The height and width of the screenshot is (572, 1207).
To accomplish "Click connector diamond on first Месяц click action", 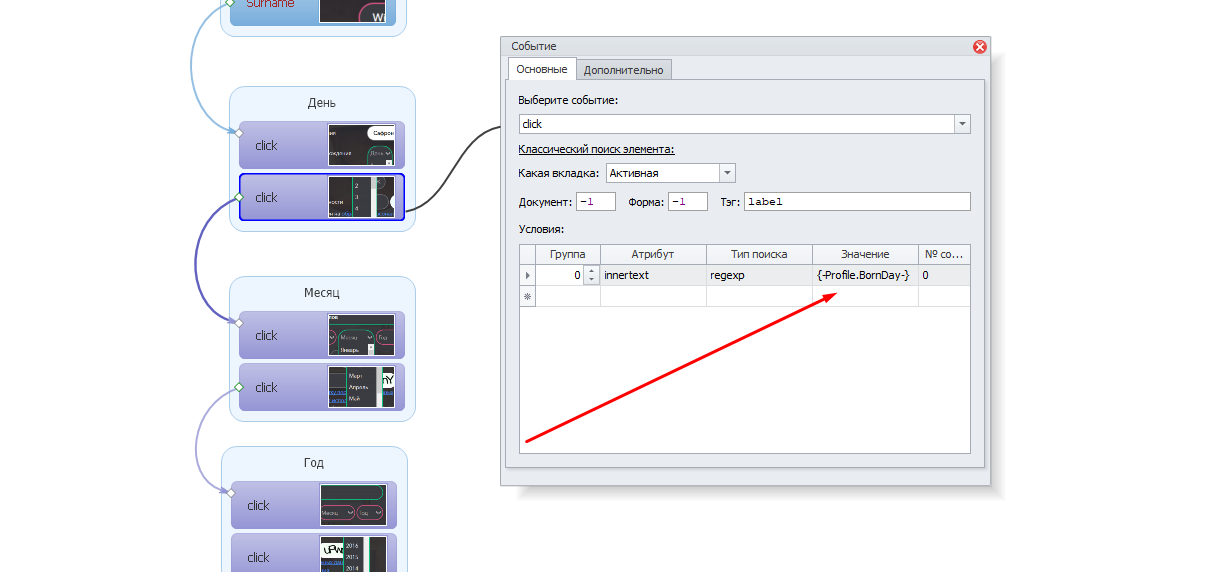I will click(x=239, y=322).
